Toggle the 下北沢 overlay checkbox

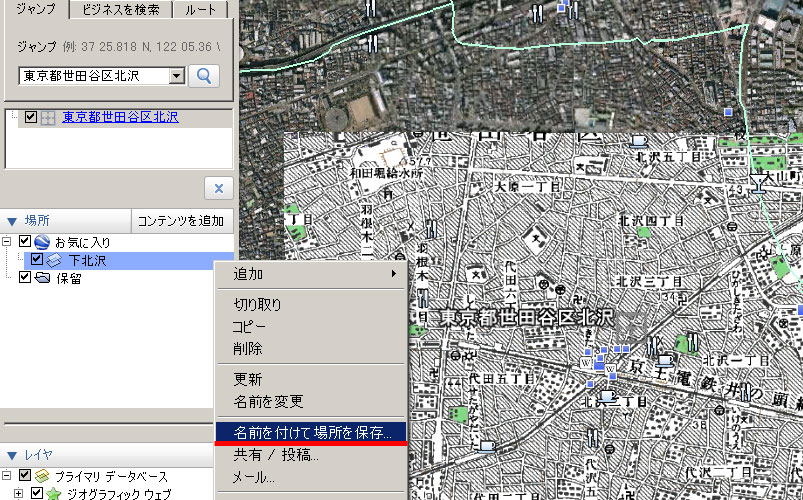pyautogui.click(x=36, y=259)
